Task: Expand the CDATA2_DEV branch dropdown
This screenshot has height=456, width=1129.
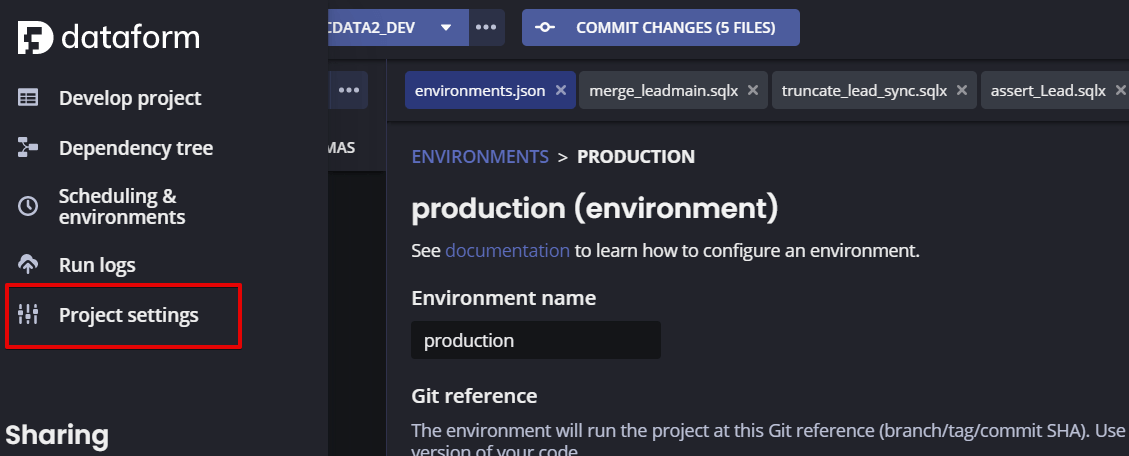Action: click(446, 27)
